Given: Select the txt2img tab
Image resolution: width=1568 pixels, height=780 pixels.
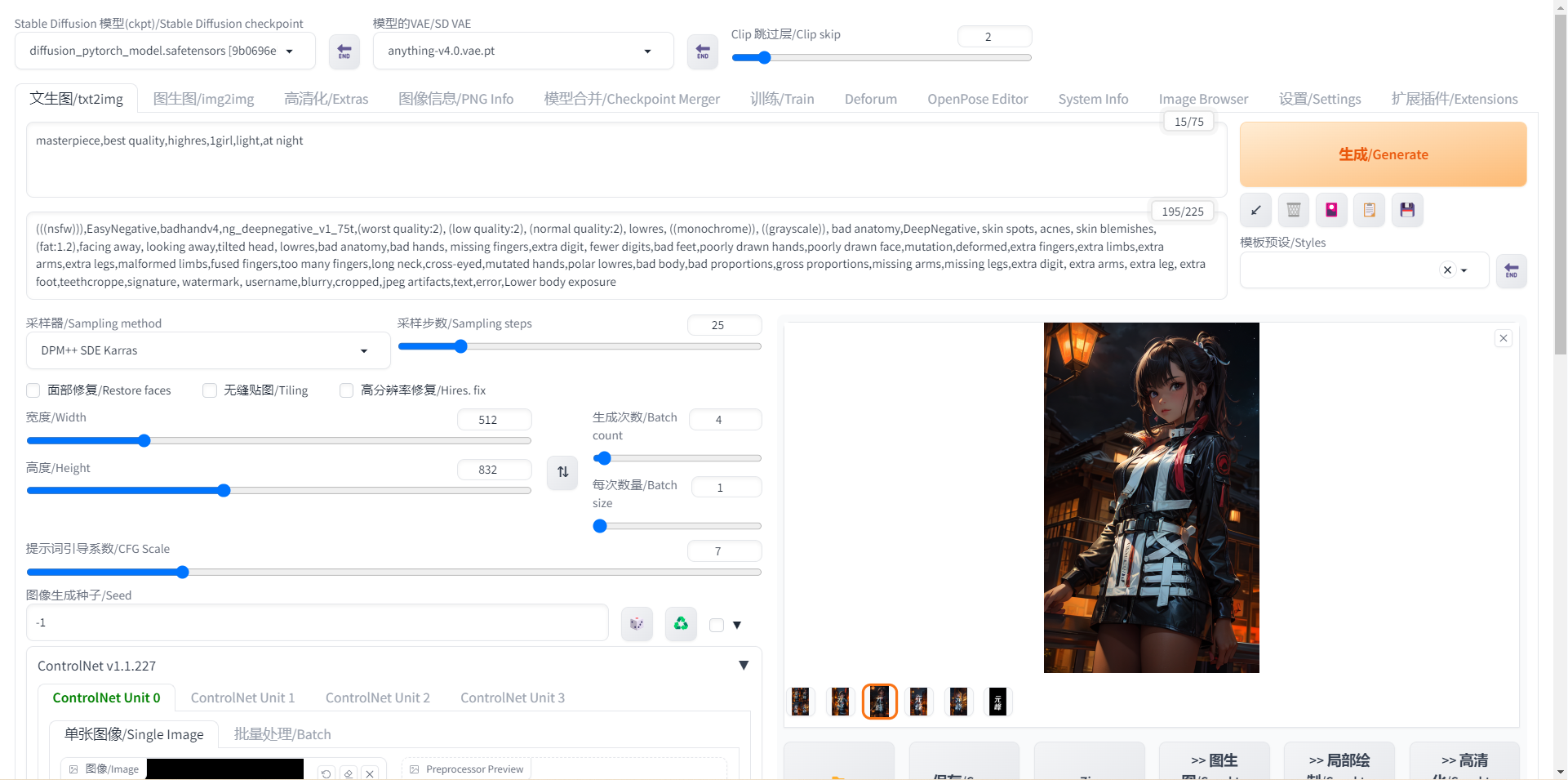Looking at the screenshot, I should click(77, 99).
